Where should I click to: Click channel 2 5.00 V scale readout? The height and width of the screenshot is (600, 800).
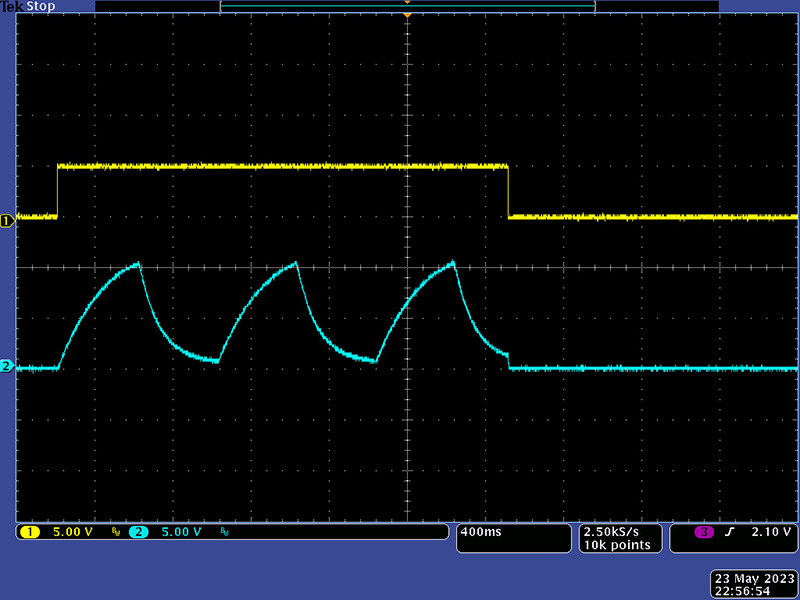pos(182,532)
